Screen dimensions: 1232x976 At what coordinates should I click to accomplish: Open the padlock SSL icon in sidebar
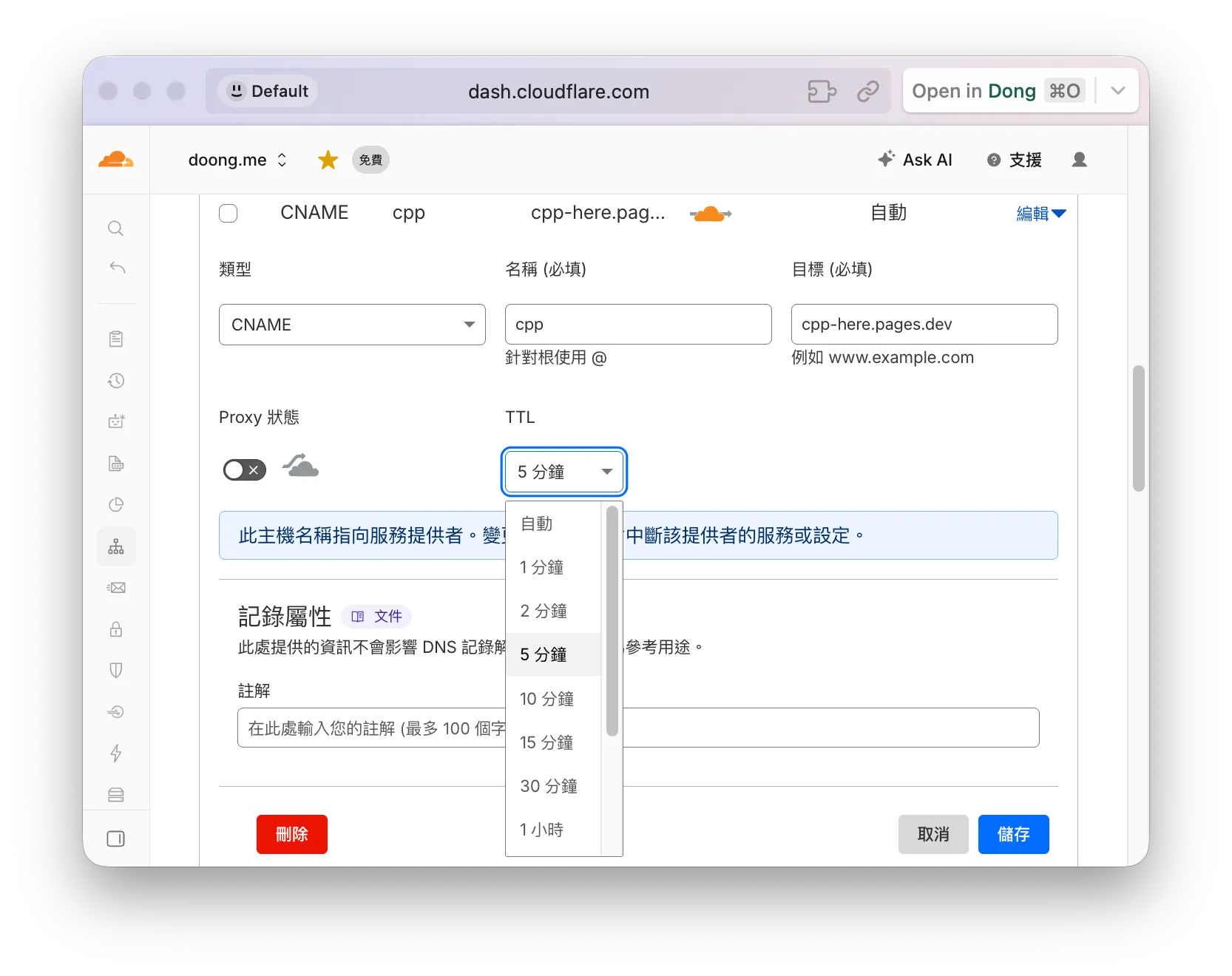click(116, 629)
